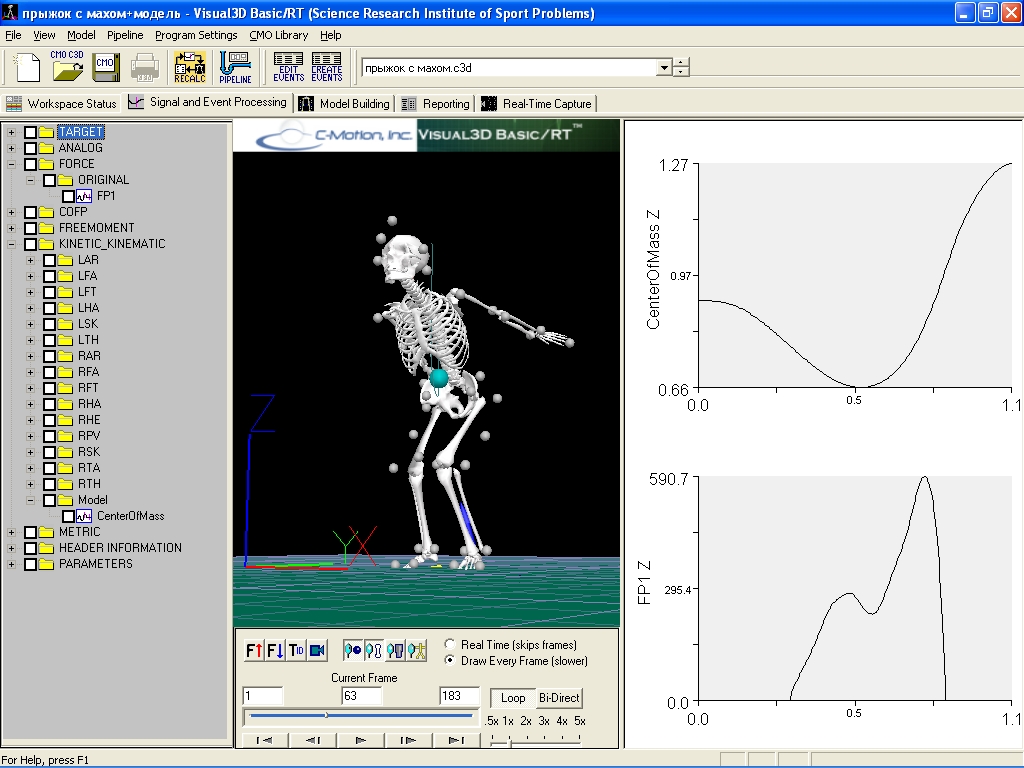1024x768 pixels.
Task: Click the Loop playback button
Action: click(513, 698)
